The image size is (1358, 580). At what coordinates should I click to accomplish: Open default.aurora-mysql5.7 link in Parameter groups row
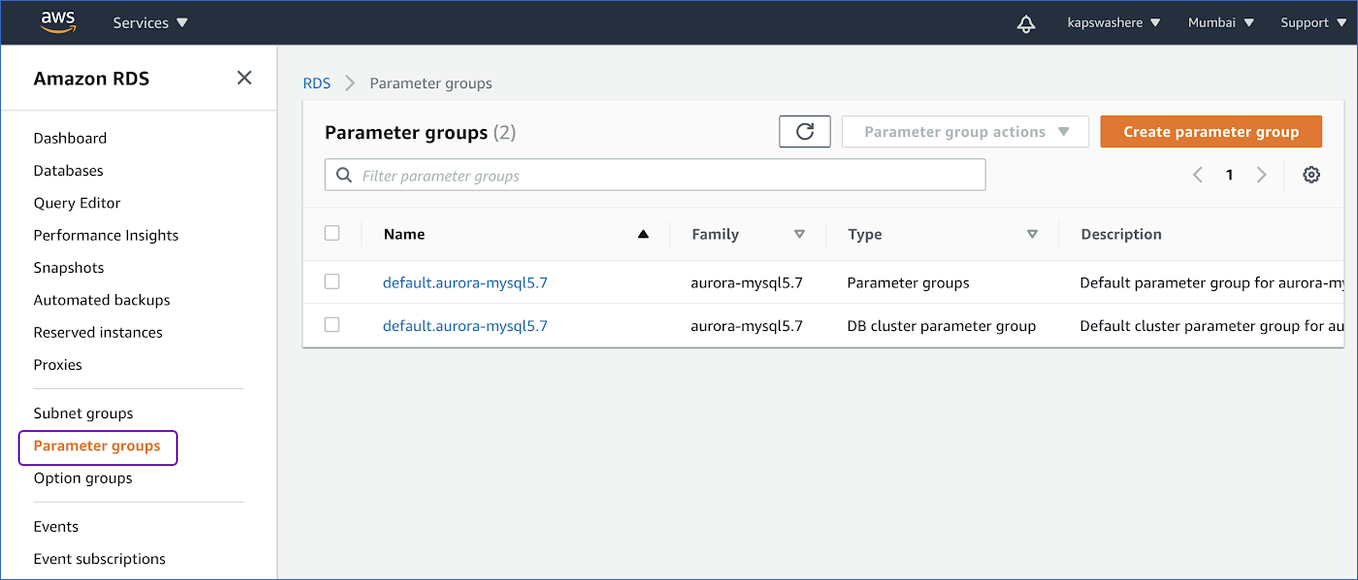(465, 282)
